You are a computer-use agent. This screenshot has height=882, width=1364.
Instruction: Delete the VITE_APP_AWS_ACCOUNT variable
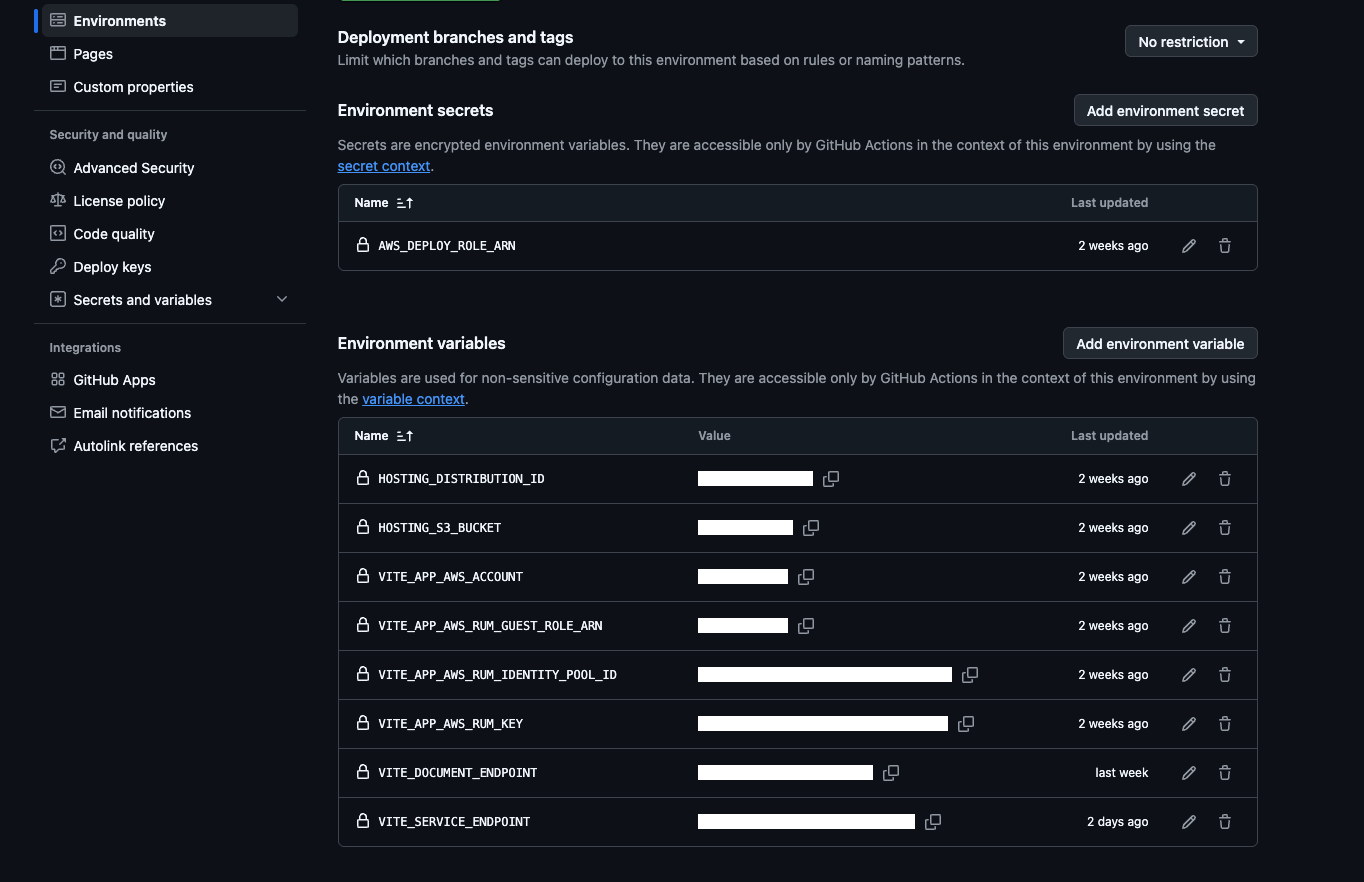[1225, 577]
